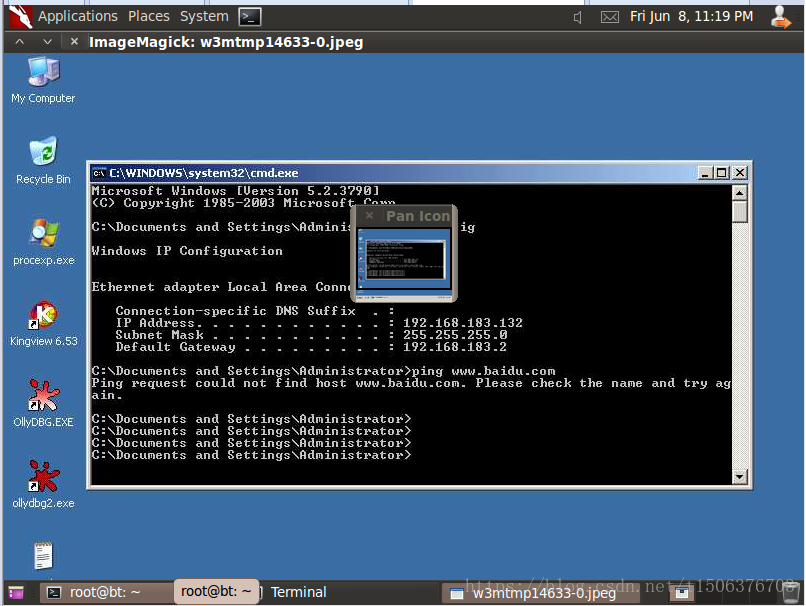Switch to the Terminal taskbar item
This screenshot has width=806, height=606.
(x=296, y=593)
